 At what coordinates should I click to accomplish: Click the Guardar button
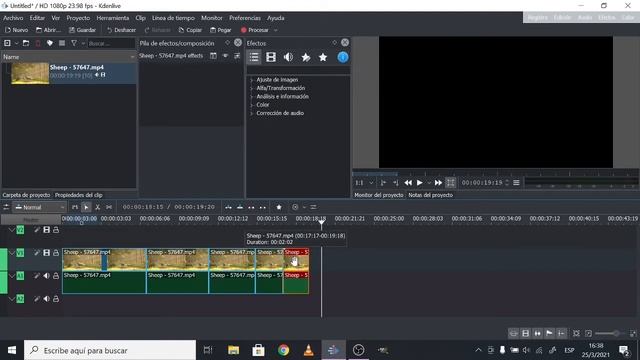click(82, 30)
